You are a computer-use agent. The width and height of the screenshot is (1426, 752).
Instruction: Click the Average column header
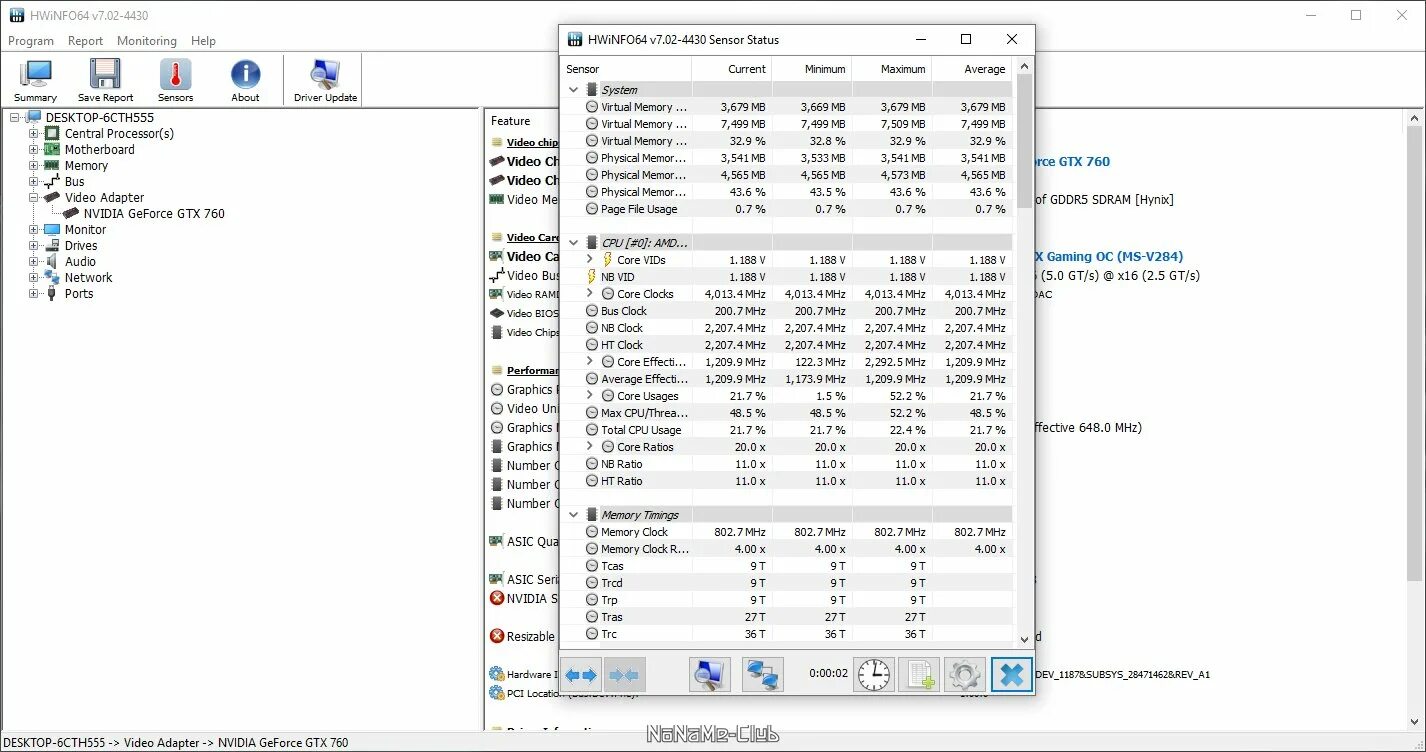point(971,69)
